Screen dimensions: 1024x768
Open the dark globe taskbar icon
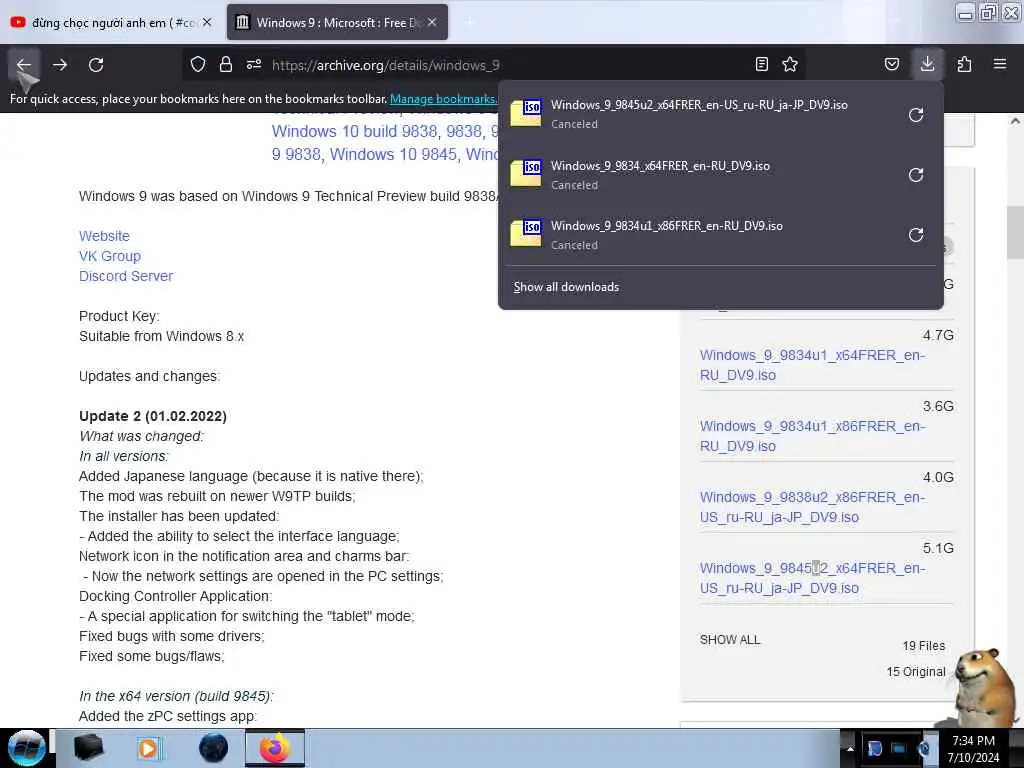point(213,748)
